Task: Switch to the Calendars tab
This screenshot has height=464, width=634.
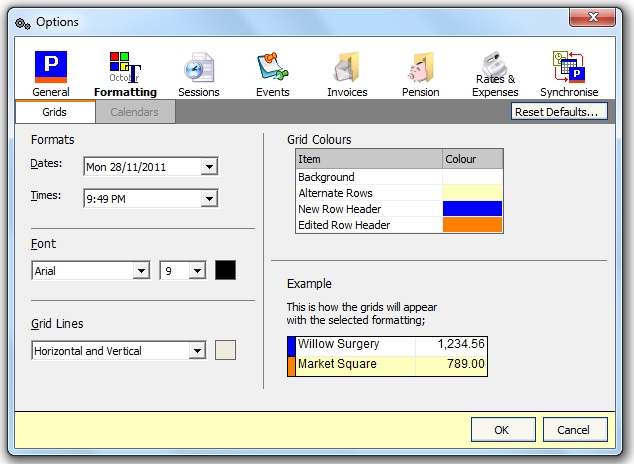Action: coord(135,112)
